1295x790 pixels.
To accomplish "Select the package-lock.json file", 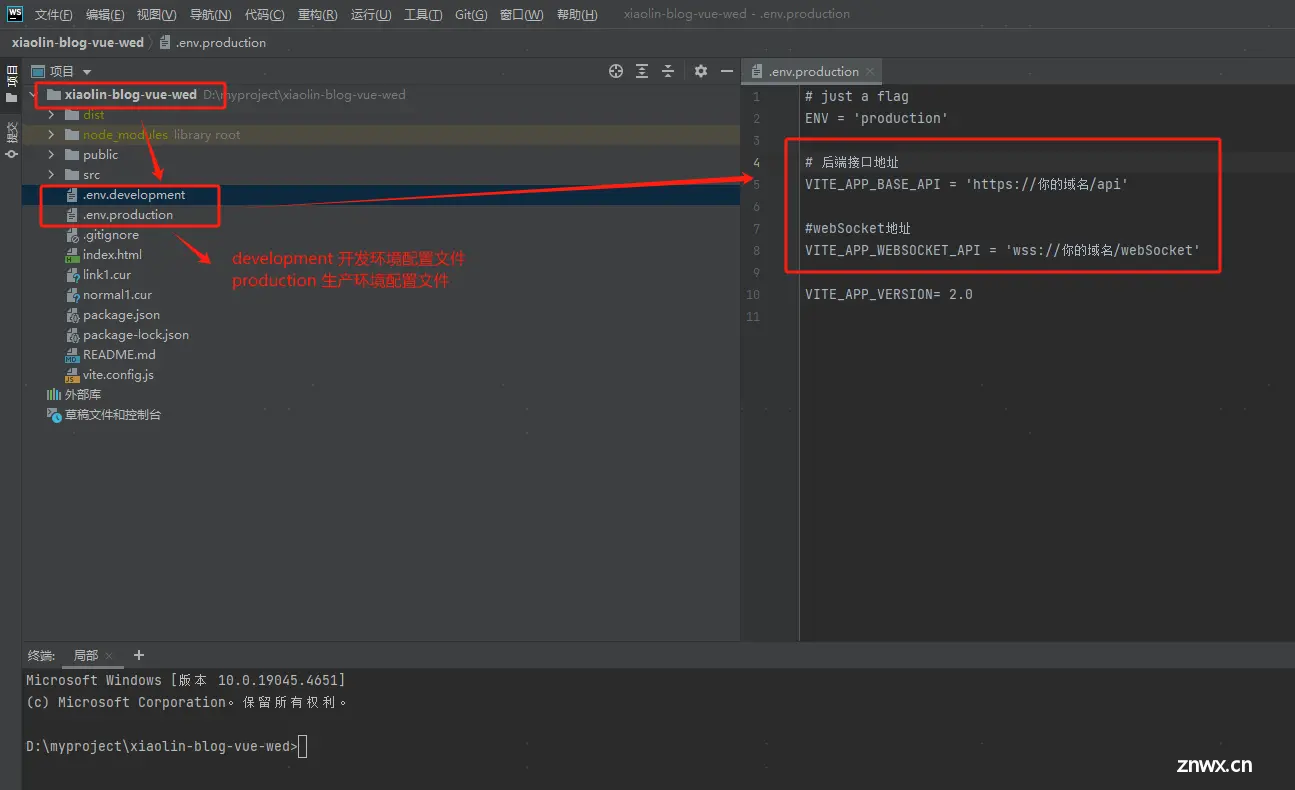I will click(136, 335).
